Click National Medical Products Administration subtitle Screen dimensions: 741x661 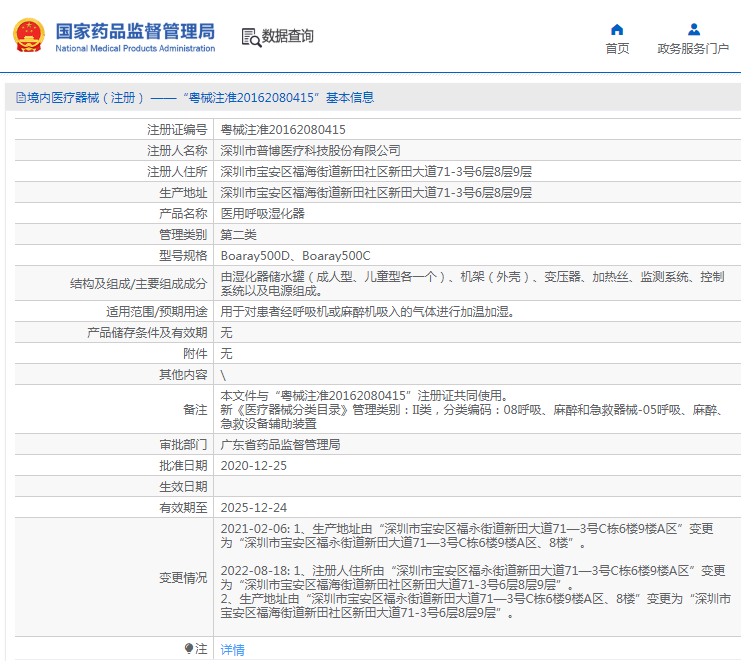pyautogui.click(x=135, y=48)
